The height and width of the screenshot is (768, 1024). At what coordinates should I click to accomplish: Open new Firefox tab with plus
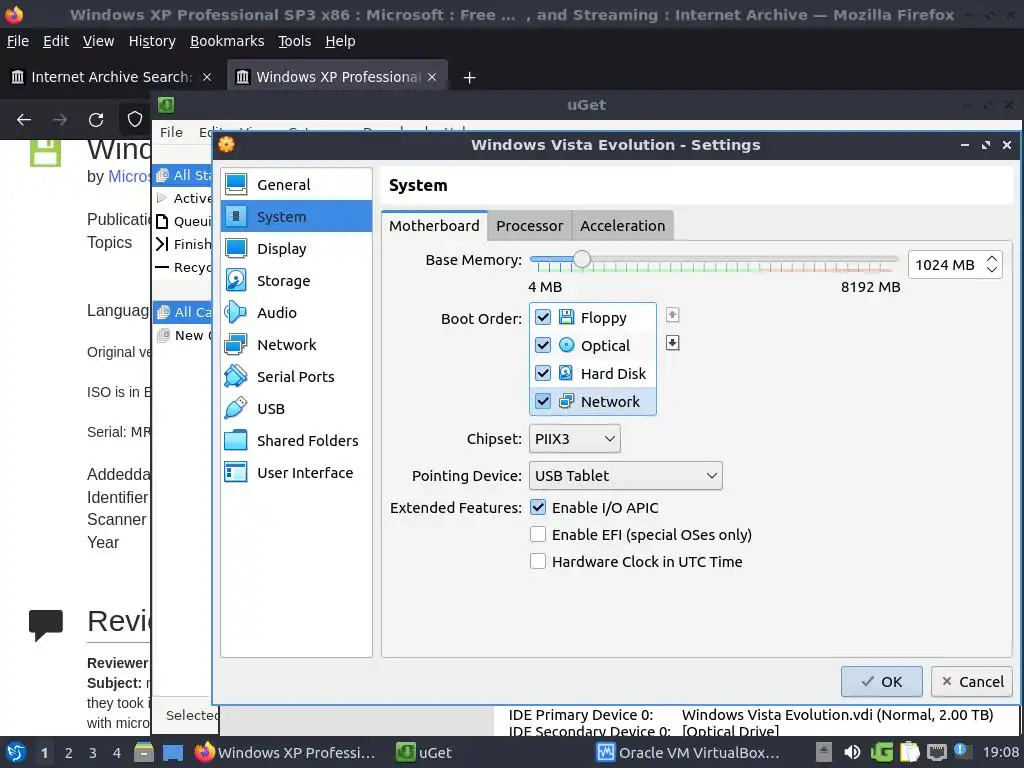[x=469, y=78]
